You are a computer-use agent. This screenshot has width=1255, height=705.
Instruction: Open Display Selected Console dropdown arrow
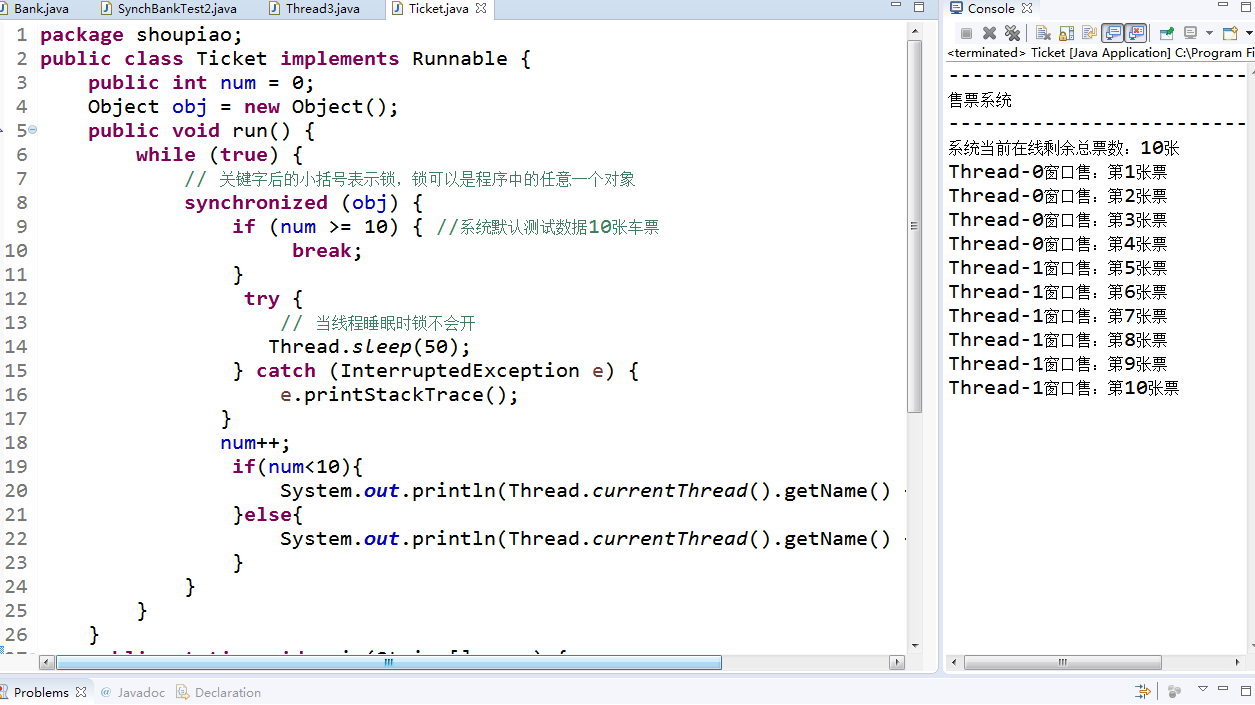click(1209, 33)
